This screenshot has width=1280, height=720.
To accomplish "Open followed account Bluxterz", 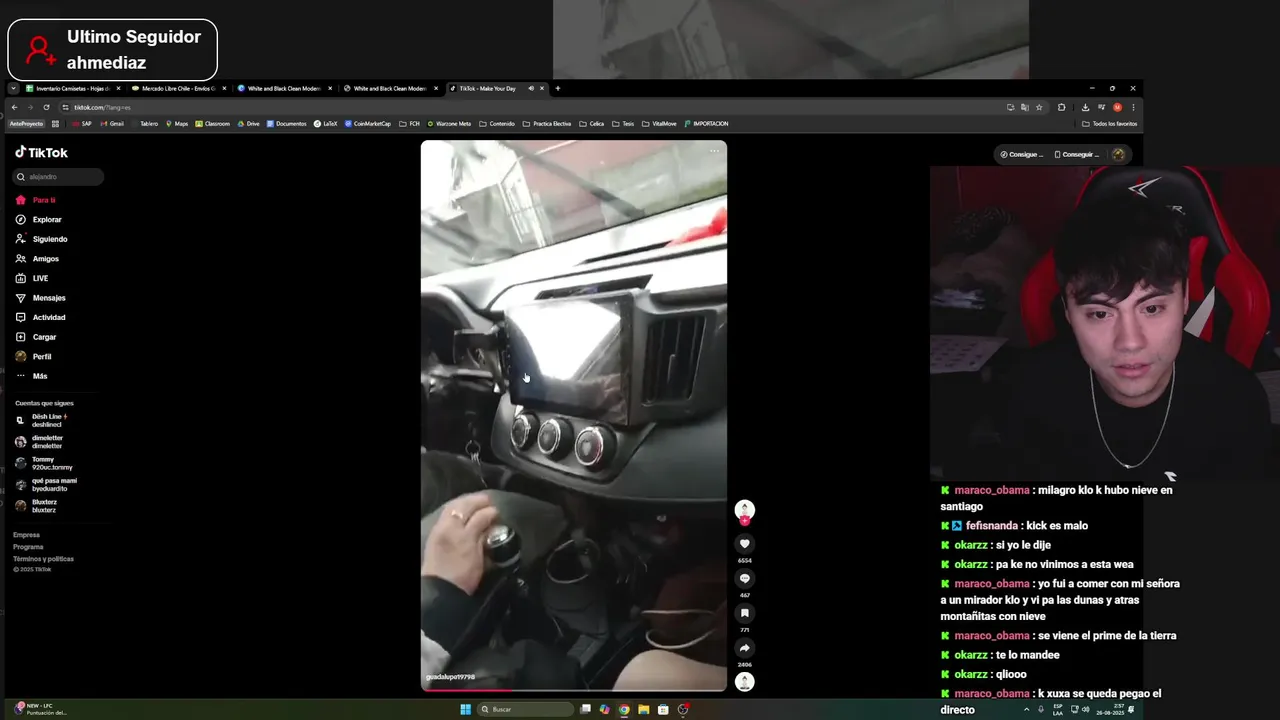I will [x=37, y=506].
